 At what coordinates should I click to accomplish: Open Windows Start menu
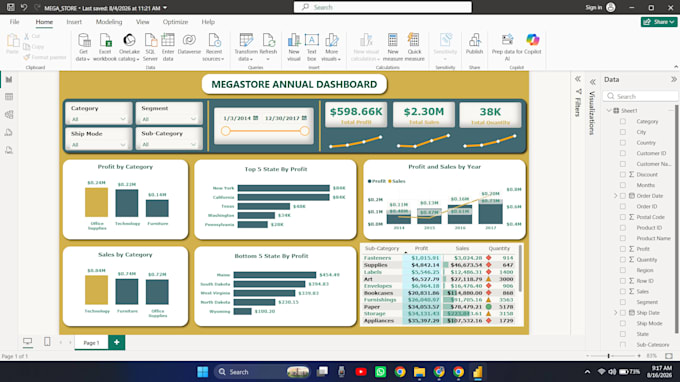click(x=203, y=372)
